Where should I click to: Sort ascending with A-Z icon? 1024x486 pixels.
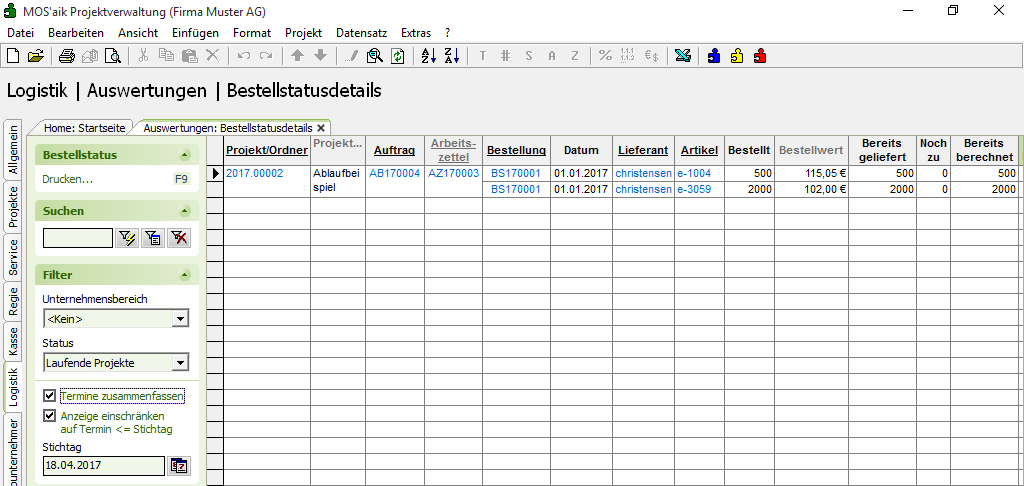[428, 56]
